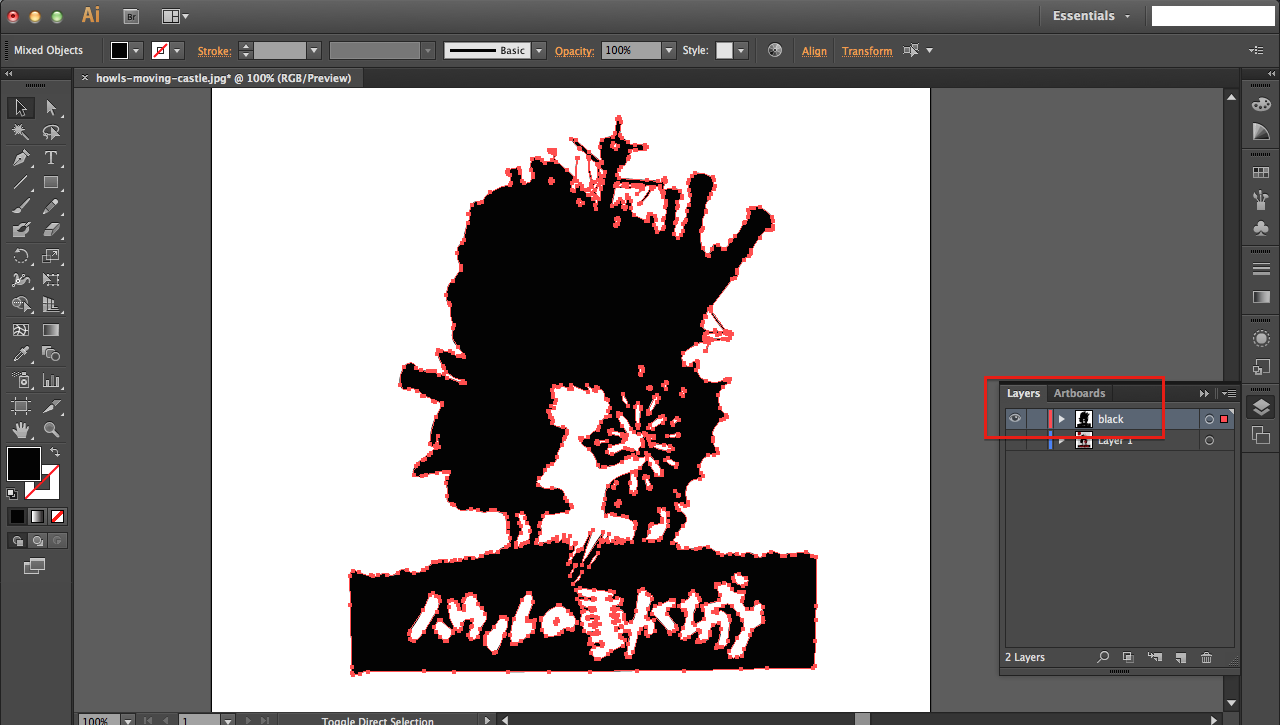
Task: Select the Selection tool (black arrow)
Action: point(21,108)
